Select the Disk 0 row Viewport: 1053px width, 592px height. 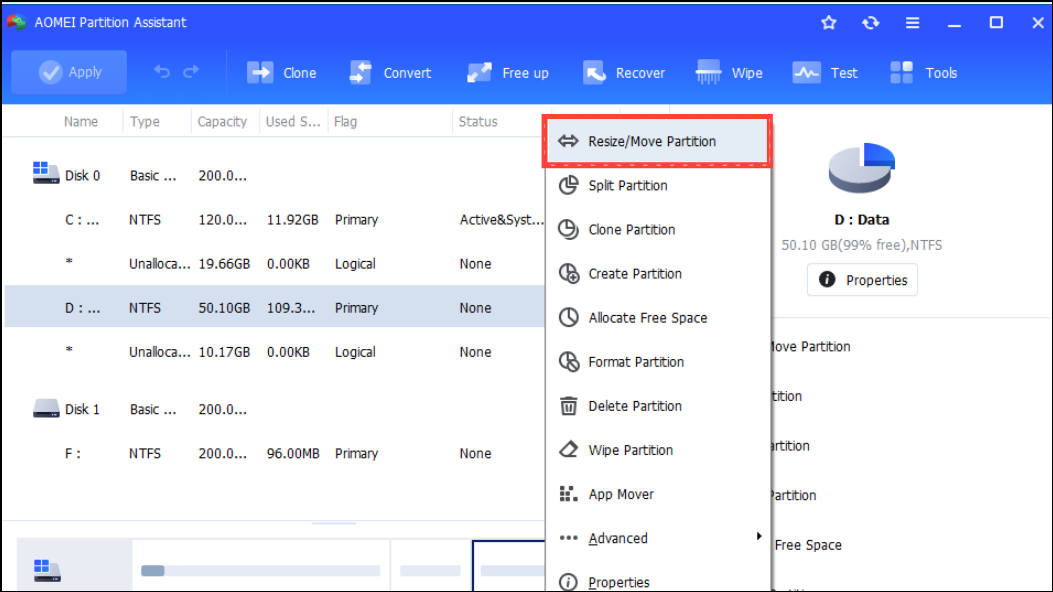click(x=275, y=175)
